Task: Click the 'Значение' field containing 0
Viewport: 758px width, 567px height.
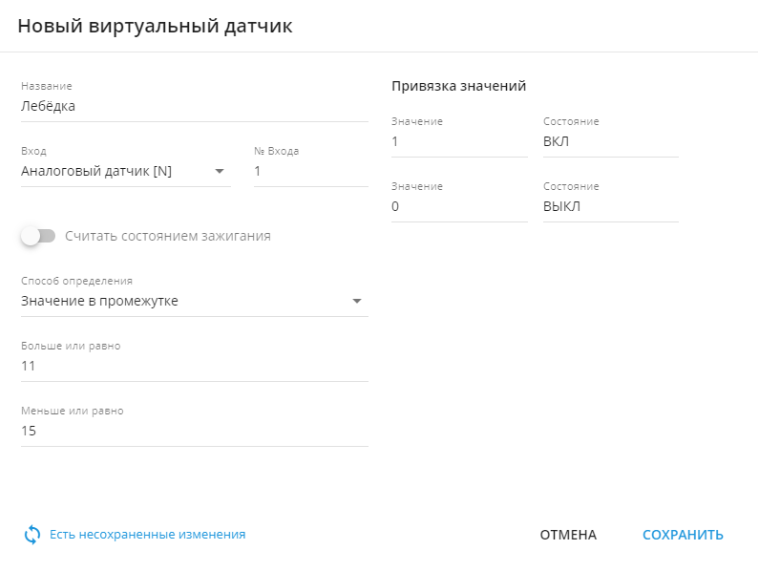Action: pos(459,207)
